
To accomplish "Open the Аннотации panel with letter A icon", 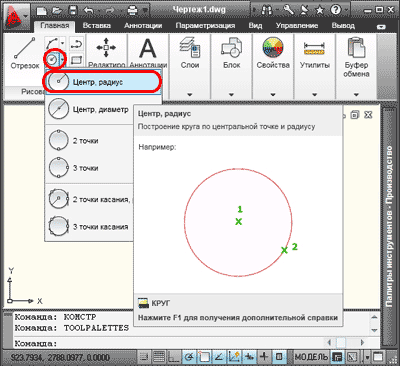I will coord(148,52).
